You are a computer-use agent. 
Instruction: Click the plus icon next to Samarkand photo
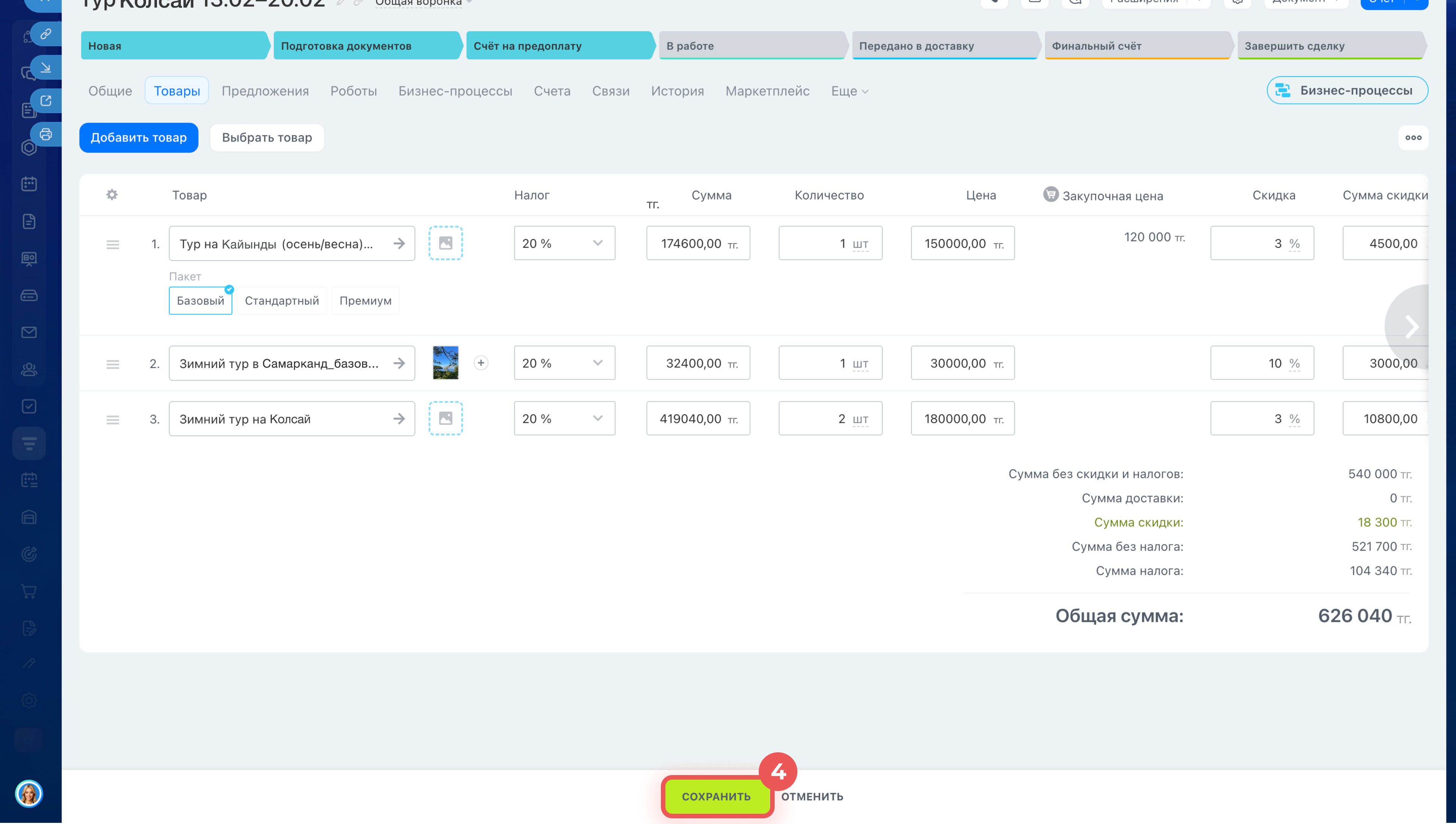[481, 363]
